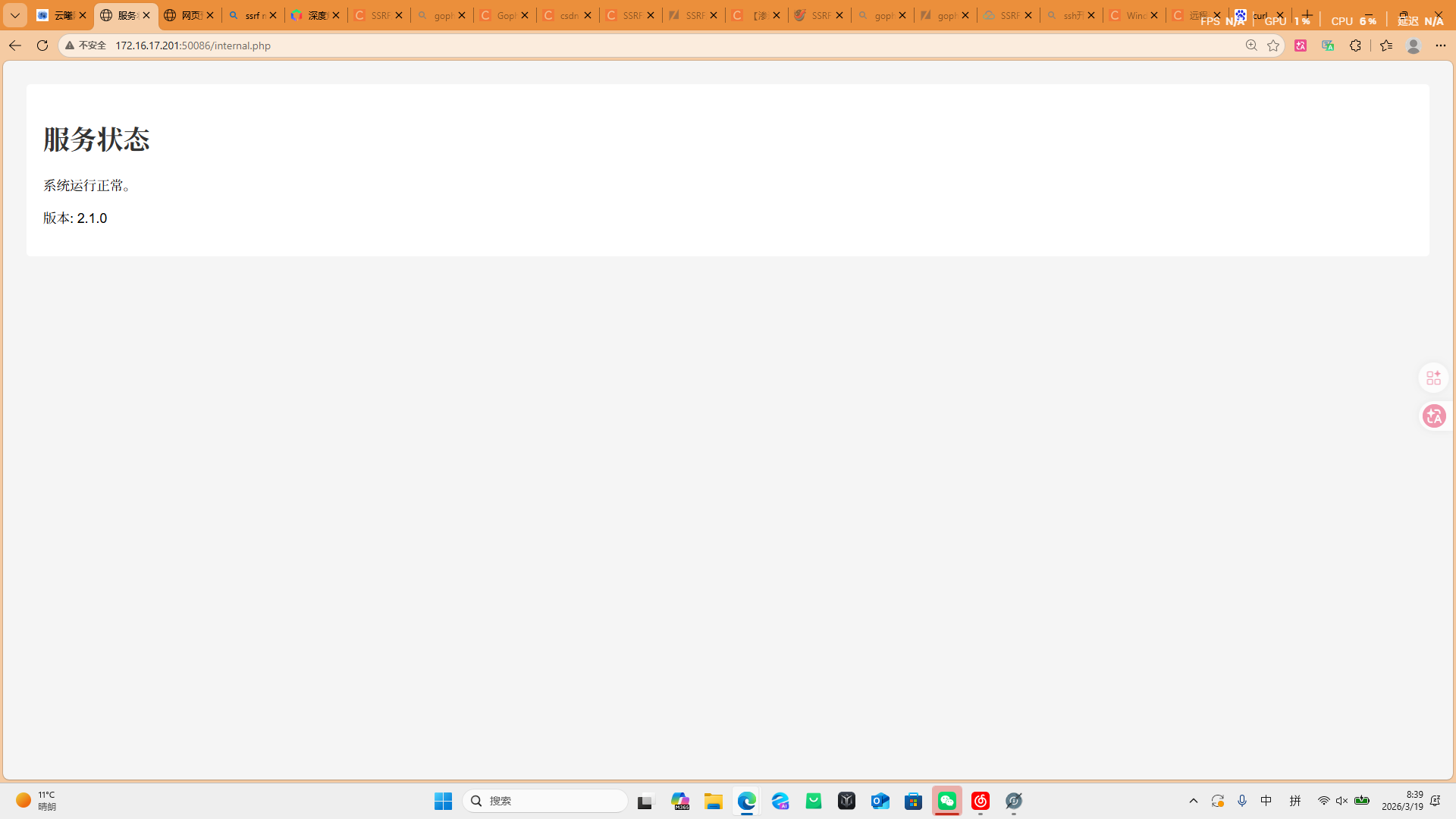Open the Extensions puzzle icon
The height and width of the screenshot is (819, 1456).
[1355, 45]
